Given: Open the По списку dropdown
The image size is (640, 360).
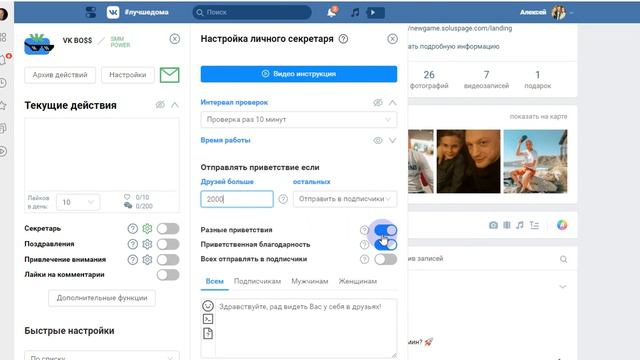Looking at the screenshot, I should click(102, 356).
